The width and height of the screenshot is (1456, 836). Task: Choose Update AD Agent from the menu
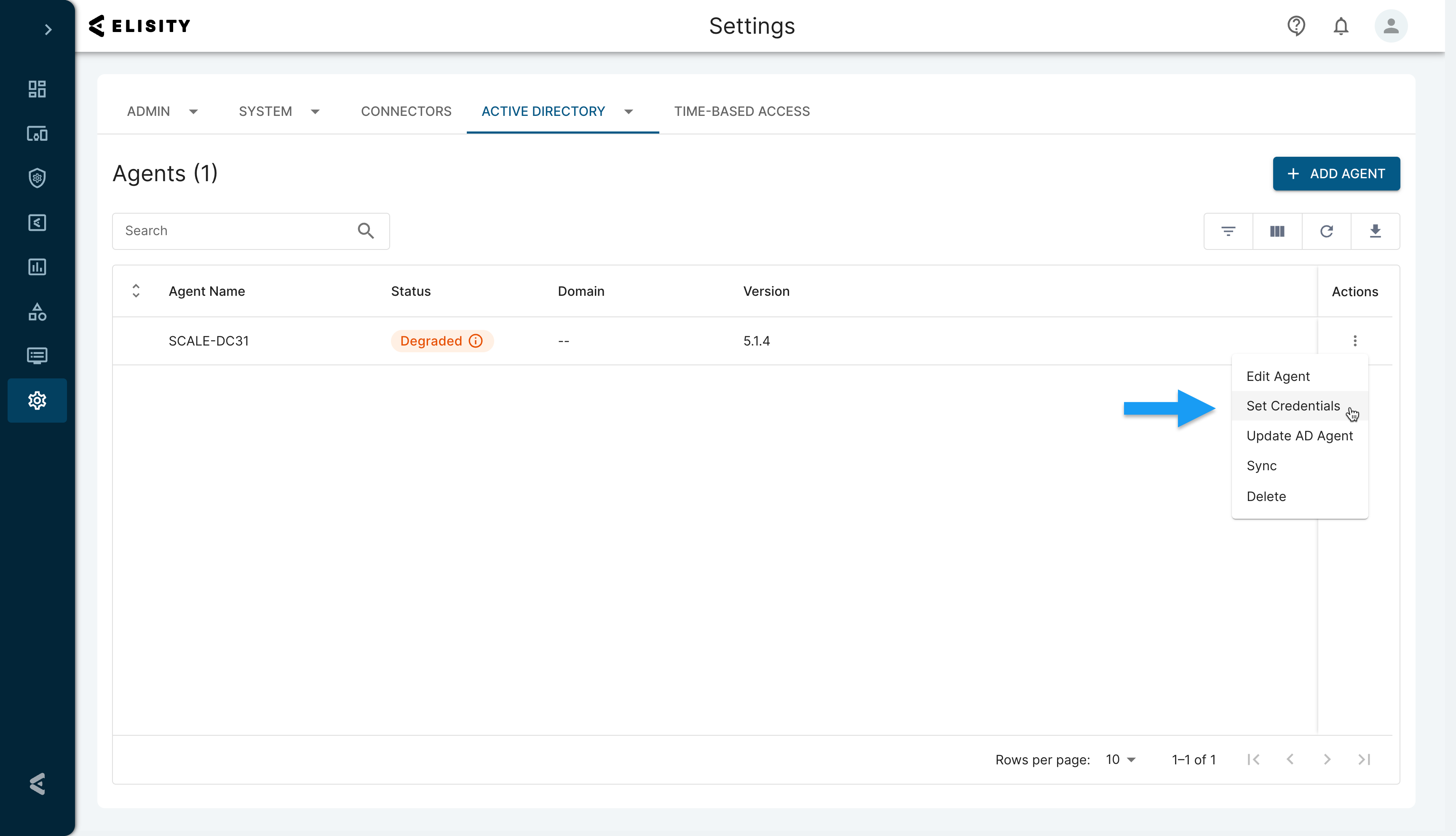point(1300,436)
